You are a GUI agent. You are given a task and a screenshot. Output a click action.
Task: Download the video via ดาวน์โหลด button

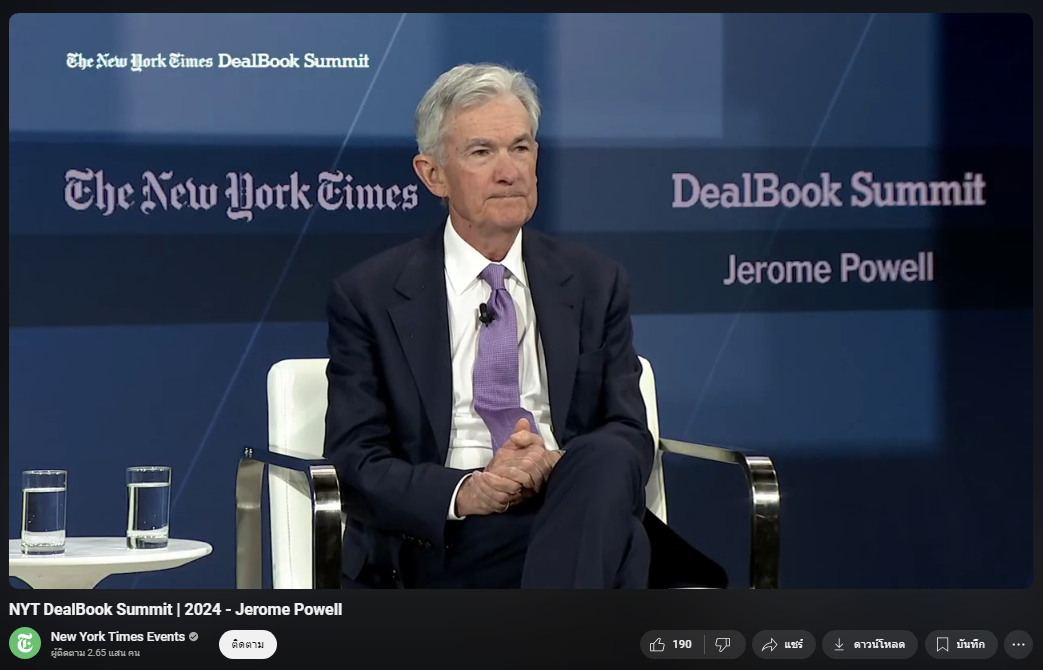[869, 644]
